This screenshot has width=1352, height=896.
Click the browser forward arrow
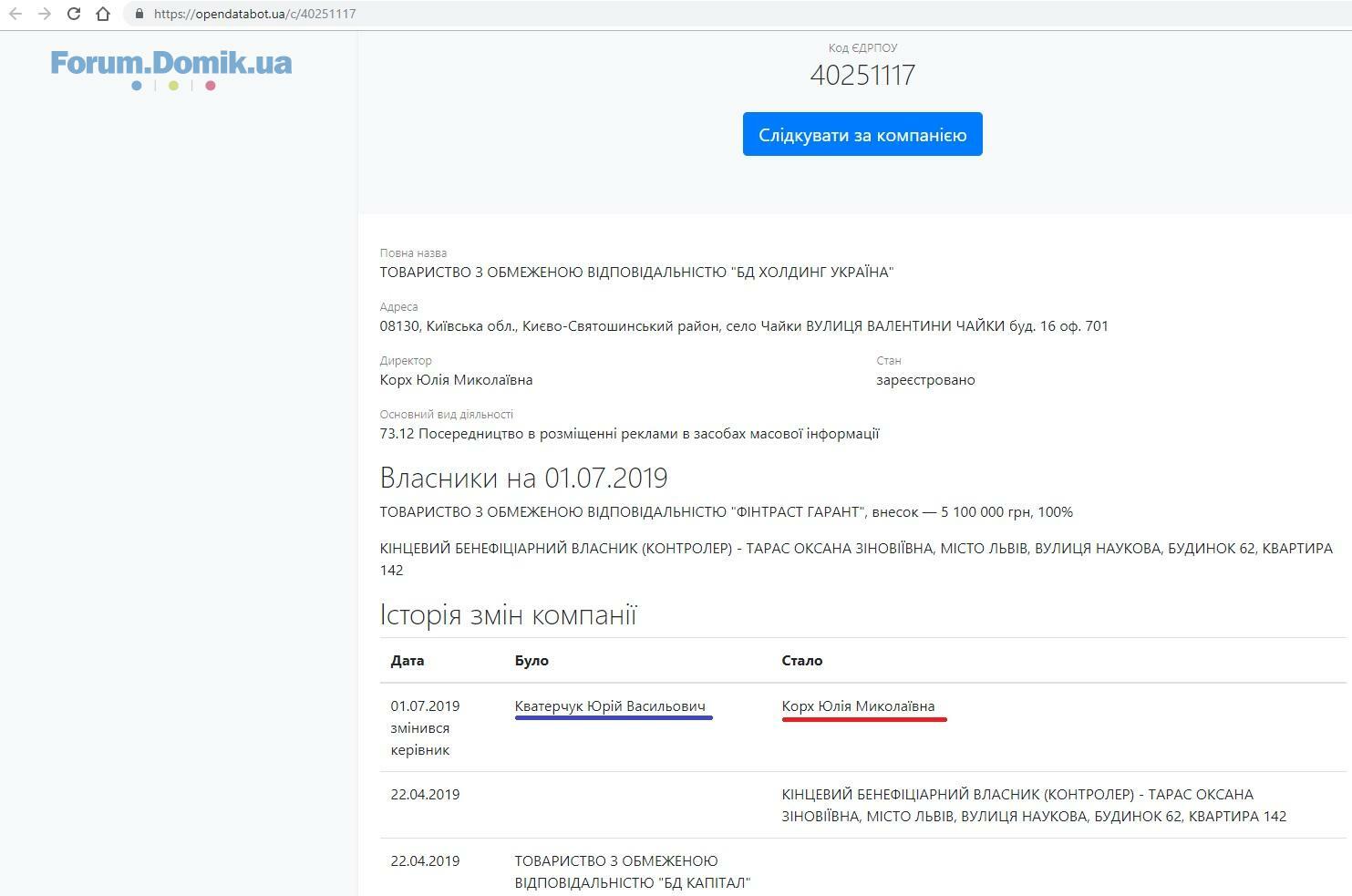point(44,14)
